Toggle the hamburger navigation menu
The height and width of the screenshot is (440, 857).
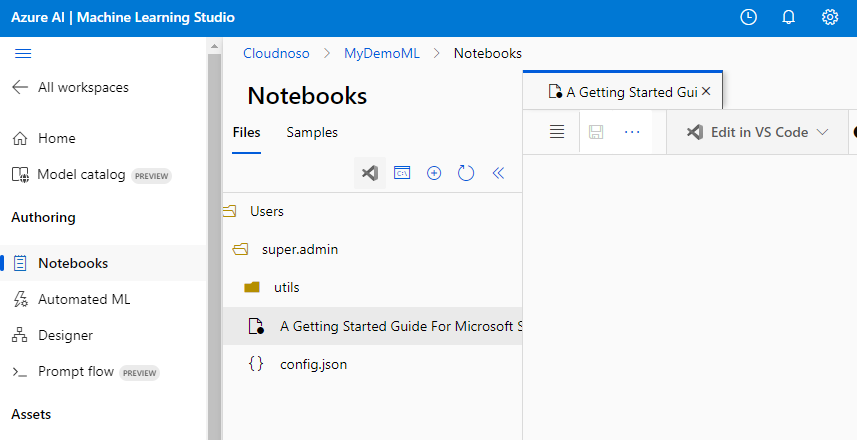coord(23,53)
